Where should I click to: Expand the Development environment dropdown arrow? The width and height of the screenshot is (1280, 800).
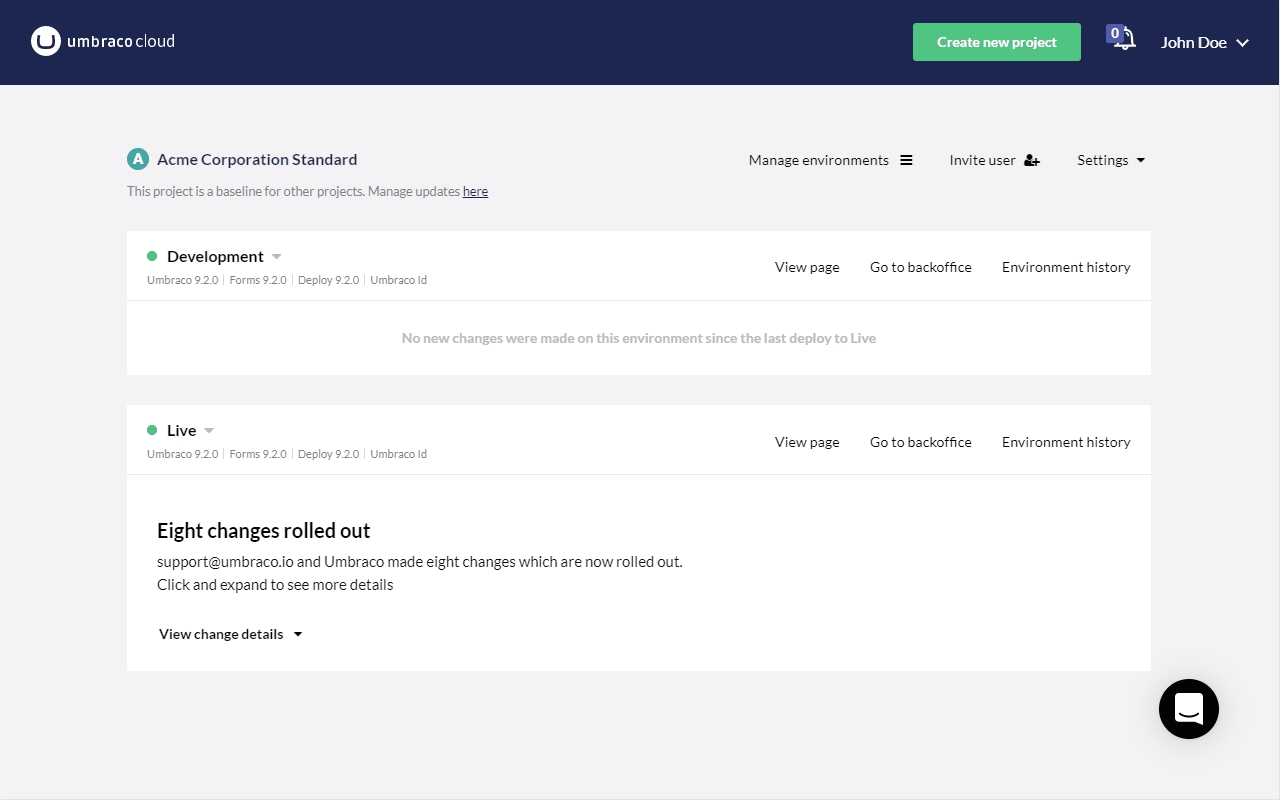coord(277,257)
